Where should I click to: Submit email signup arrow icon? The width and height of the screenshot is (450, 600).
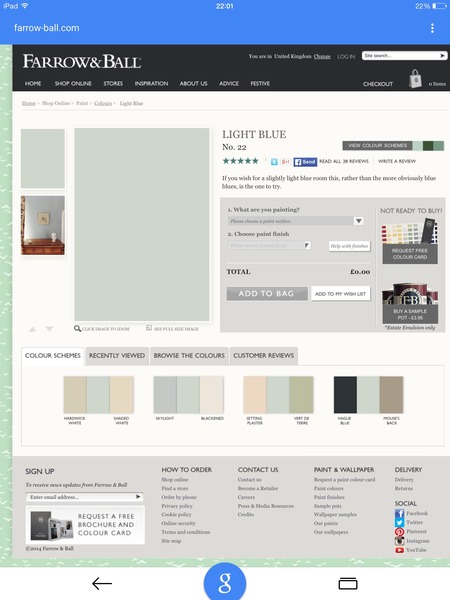point(138,497)
